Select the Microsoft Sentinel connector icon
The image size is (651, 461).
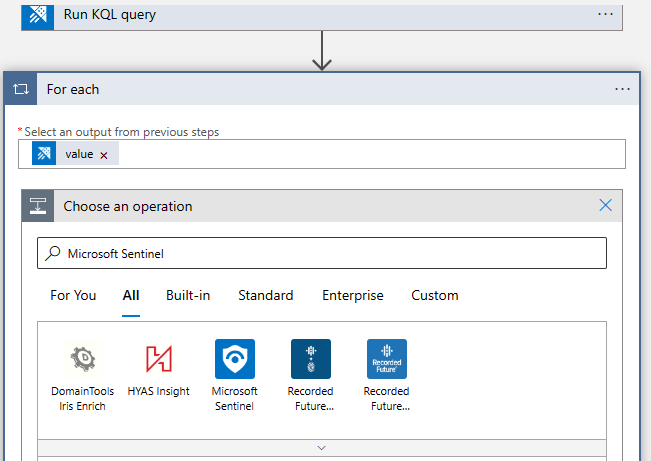pos(235,359)
